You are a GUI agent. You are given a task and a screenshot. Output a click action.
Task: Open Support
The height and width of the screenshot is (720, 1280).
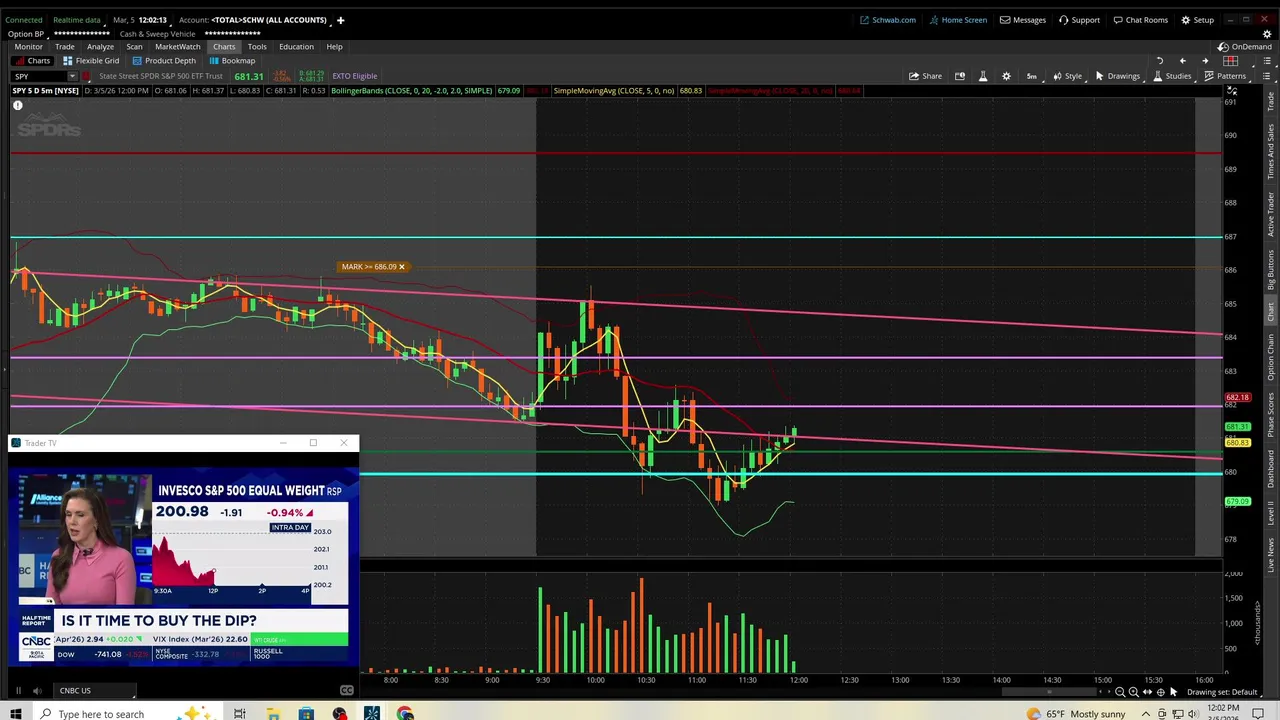point(1079,20)
